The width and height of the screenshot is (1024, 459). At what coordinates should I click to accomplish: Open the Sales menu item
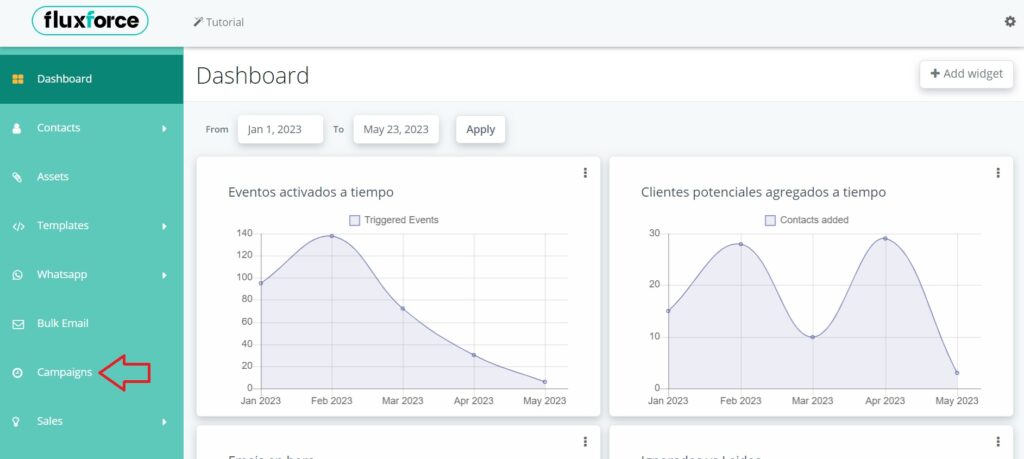91,422
